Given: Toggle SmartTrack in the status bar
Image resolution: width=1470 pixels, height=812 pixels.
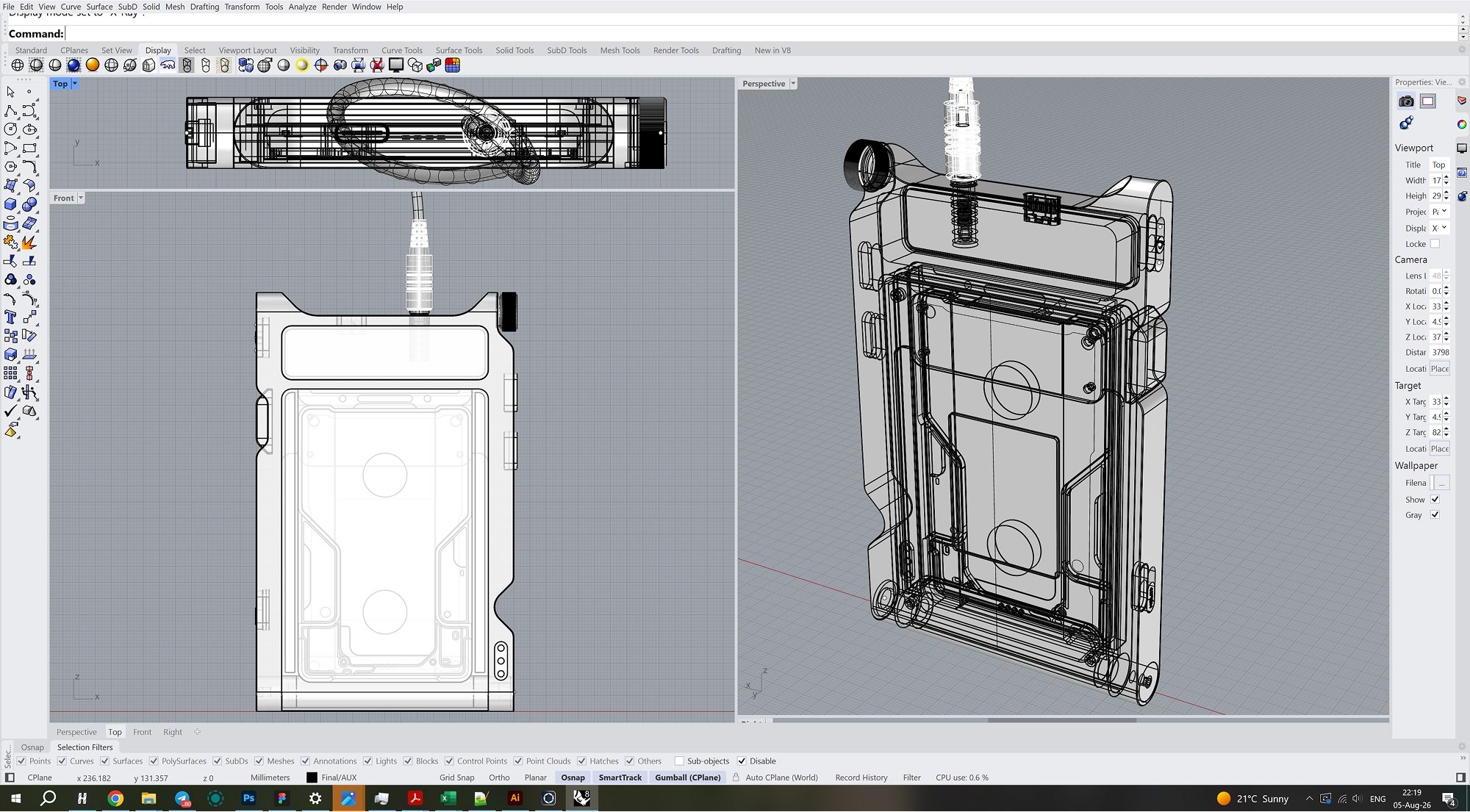Looking at the screenshot, I should [x=620, y=777].
